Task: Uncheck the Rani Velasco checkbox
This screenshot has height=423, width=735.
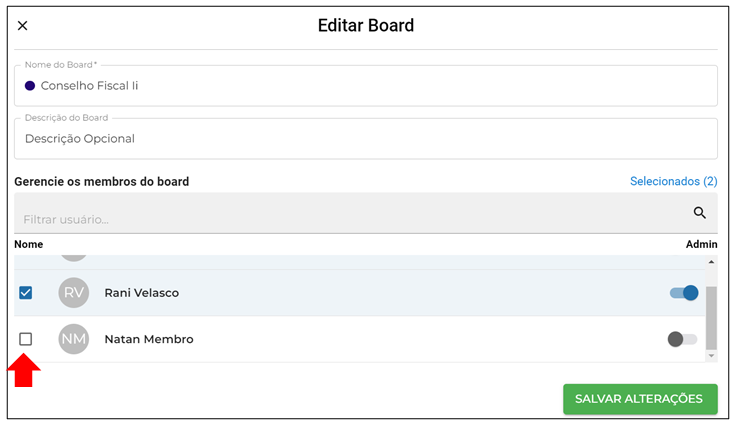Action: tap(26, 293)
